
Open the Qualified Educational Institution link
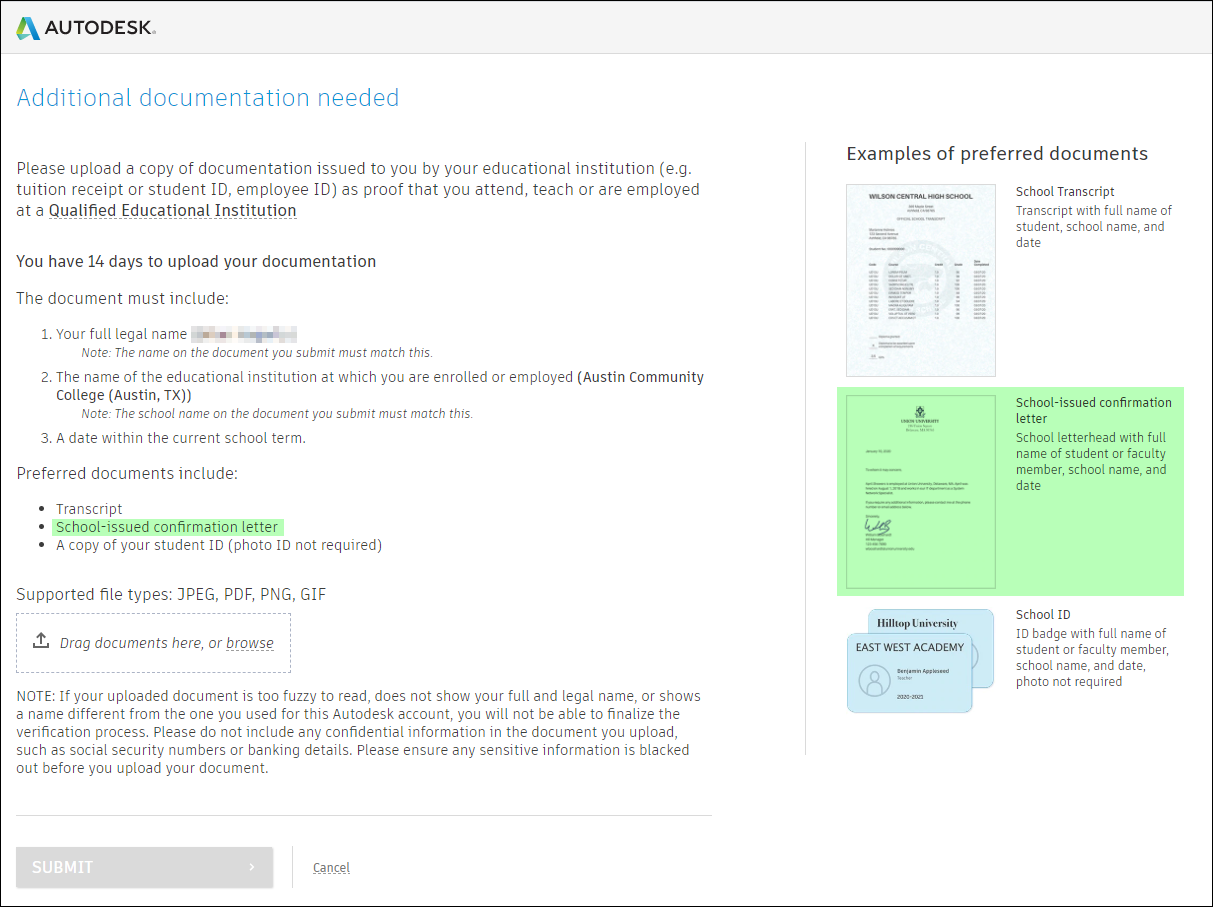[x=172, y=211]
